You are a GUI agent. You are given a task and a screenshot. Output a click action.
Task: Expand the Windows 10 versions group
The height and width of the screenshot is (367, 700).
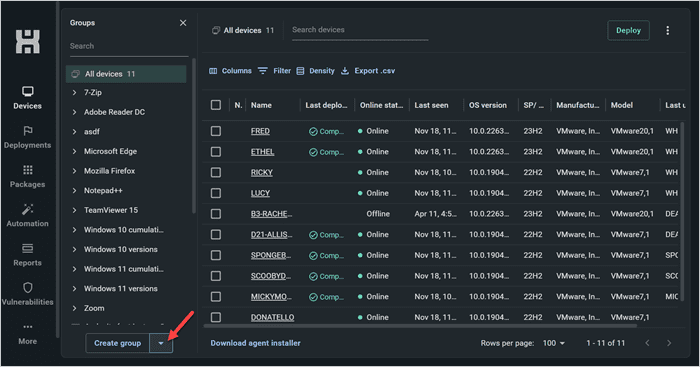click(74, 250)
